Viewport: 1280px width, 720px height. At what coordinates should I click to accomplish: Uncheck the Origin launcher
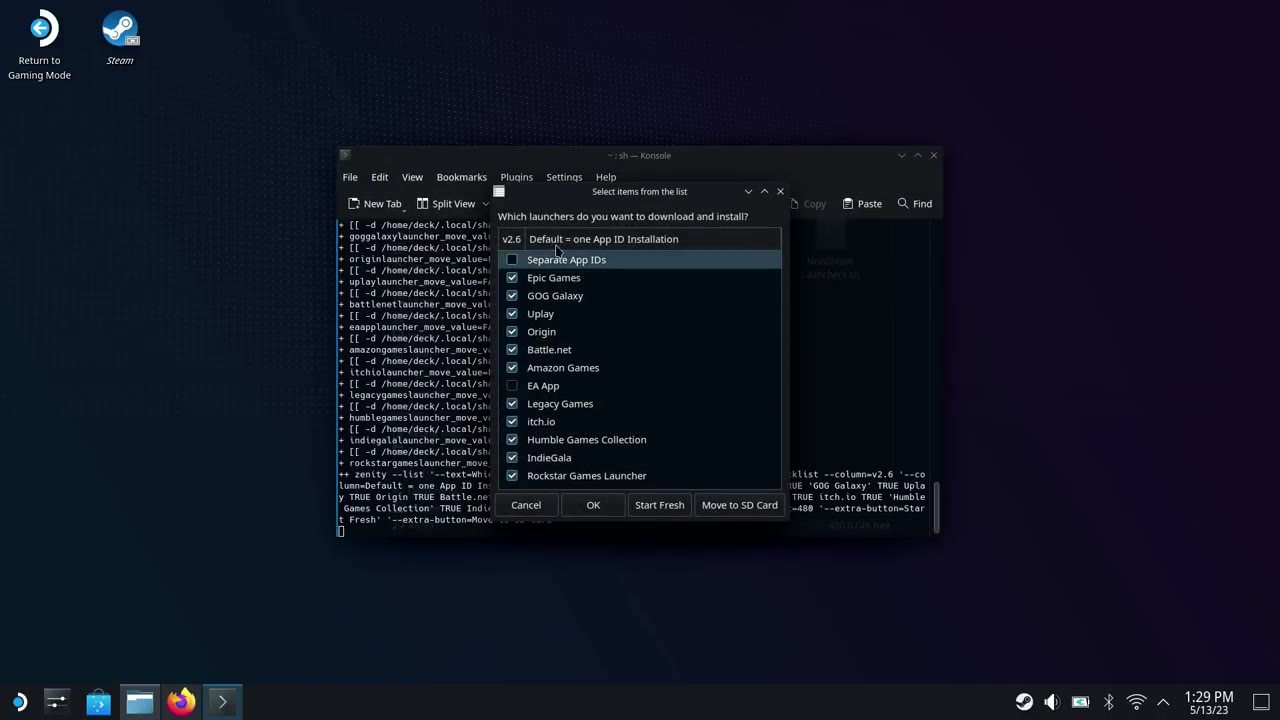point(512,332)
